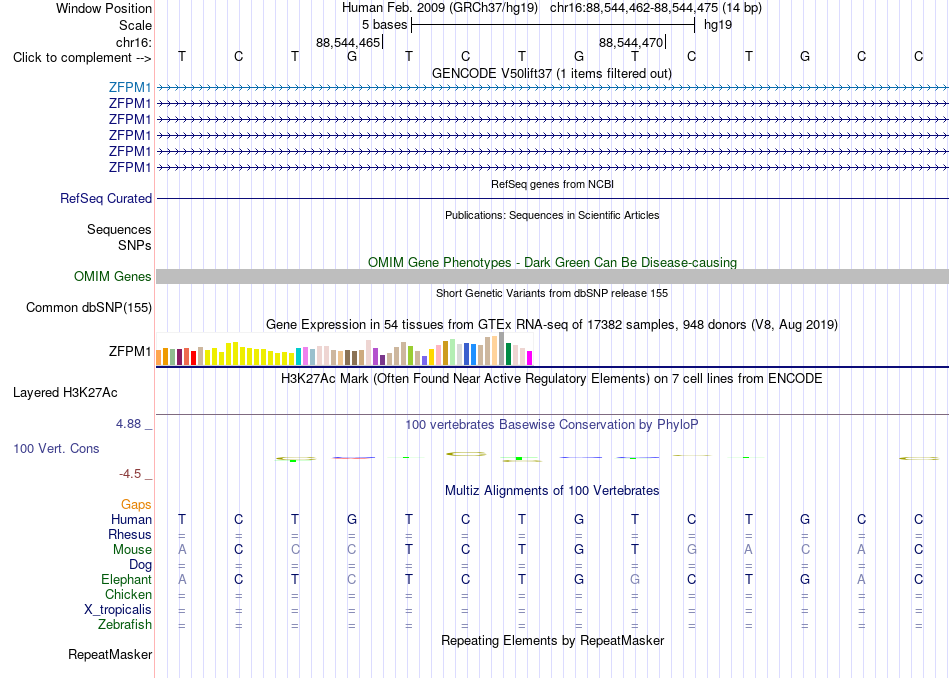Click the magenta bar ending GTEx chart

coord(530,358)
